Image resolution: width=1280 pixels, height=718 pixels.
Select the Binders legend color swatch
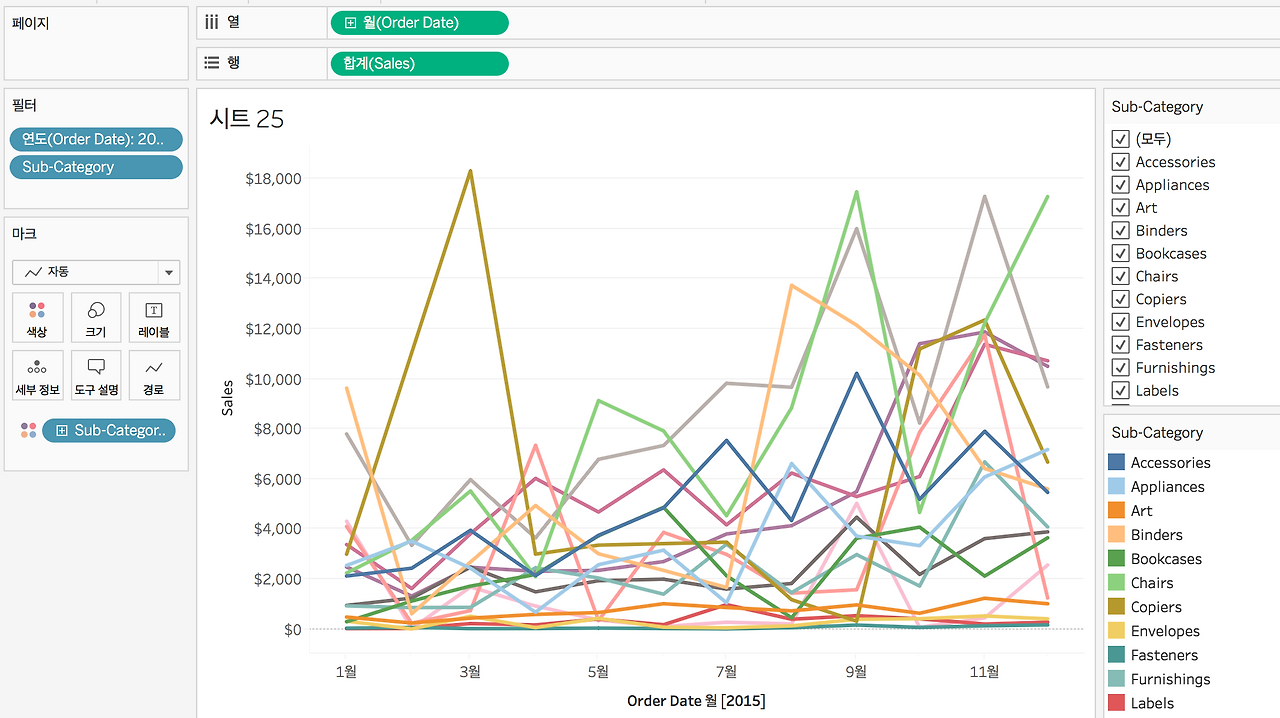1117,535
